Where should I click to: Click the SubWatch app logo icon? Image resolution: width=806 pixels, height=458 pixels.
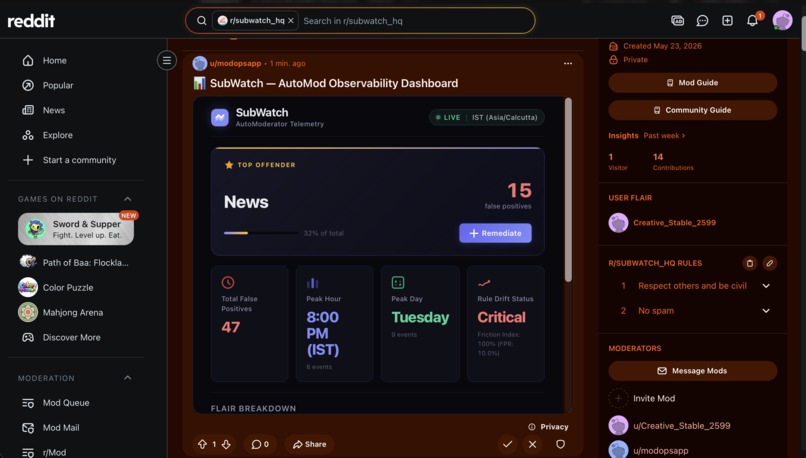219,117
